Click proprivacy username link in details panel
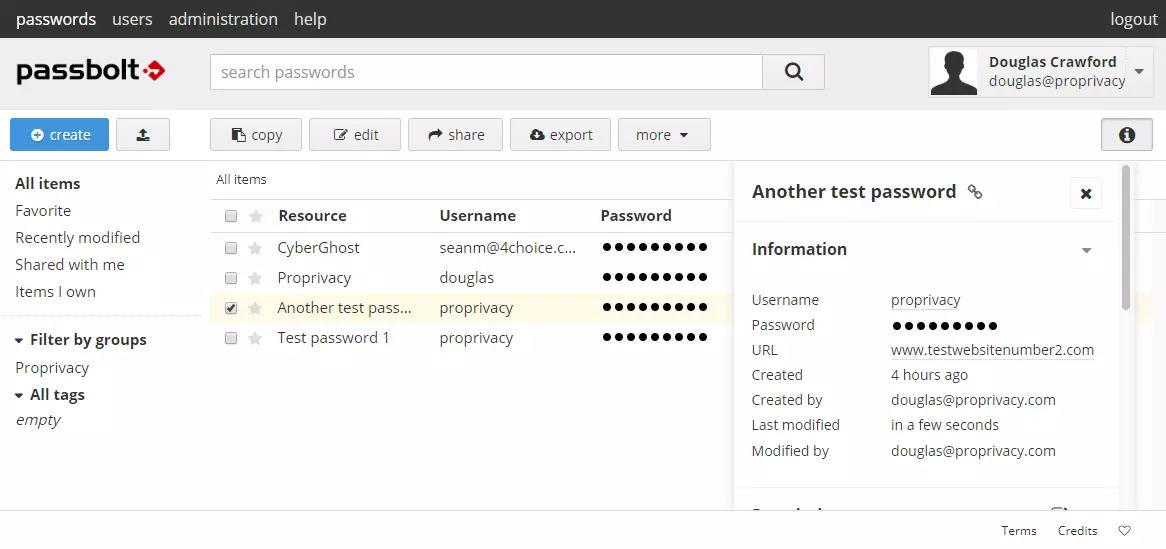This screenshot has width=1166, height=549. pos(926,300)
